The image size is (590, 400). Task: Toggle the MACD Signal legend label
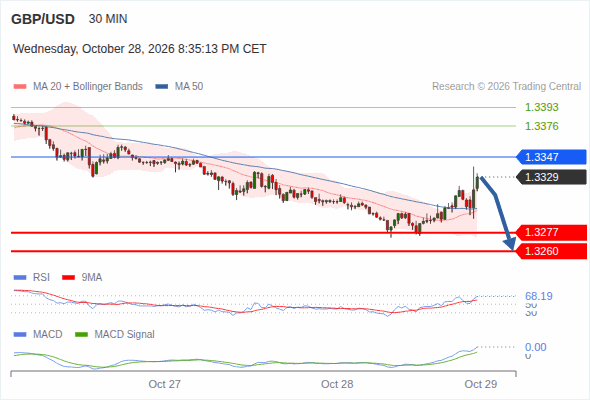125,334
